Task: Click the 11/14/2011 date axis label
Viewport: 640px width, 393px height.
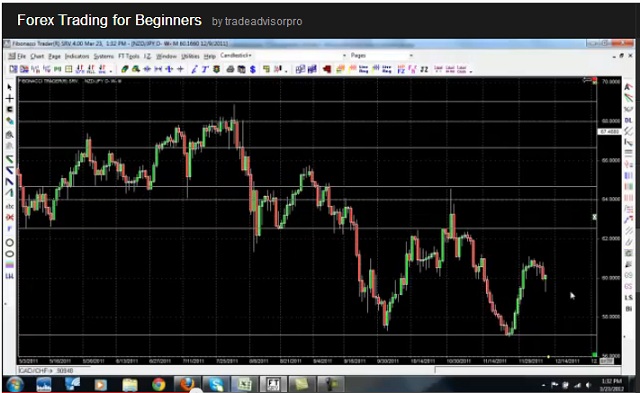Action: (495, 361)
